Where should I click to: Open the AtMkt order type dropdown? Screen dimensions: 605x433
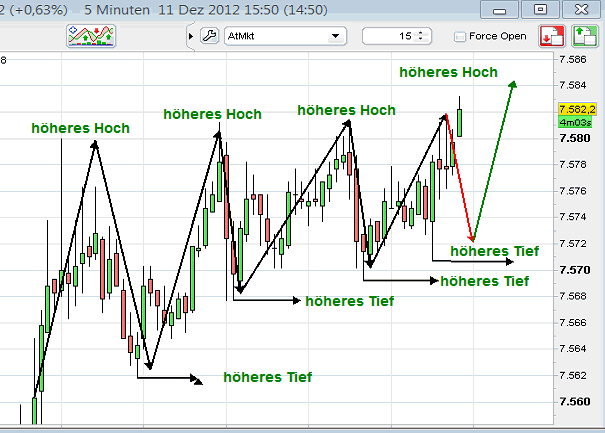[x=286, y=36]
